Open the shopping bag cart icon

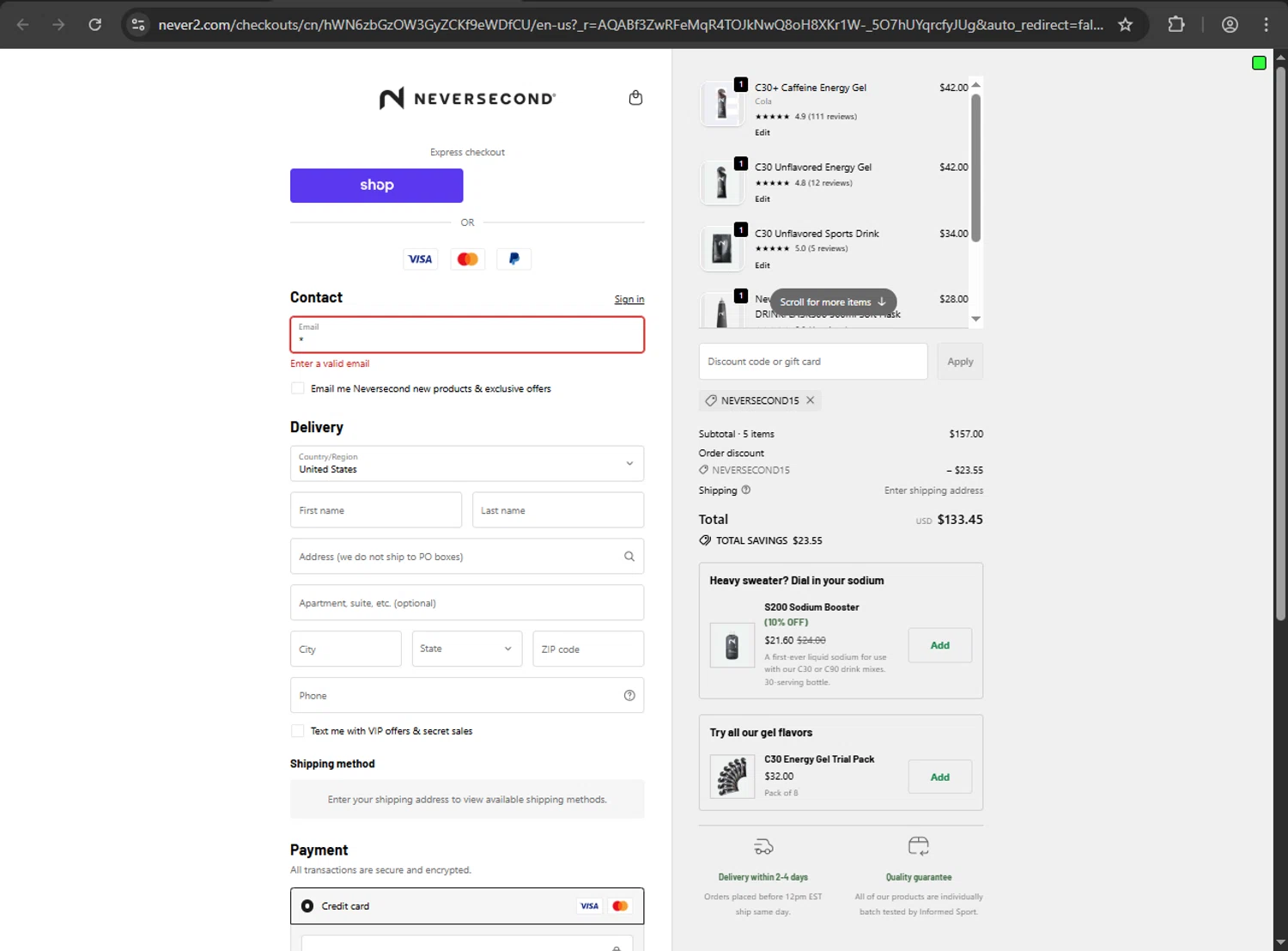[x=635, y=98]
